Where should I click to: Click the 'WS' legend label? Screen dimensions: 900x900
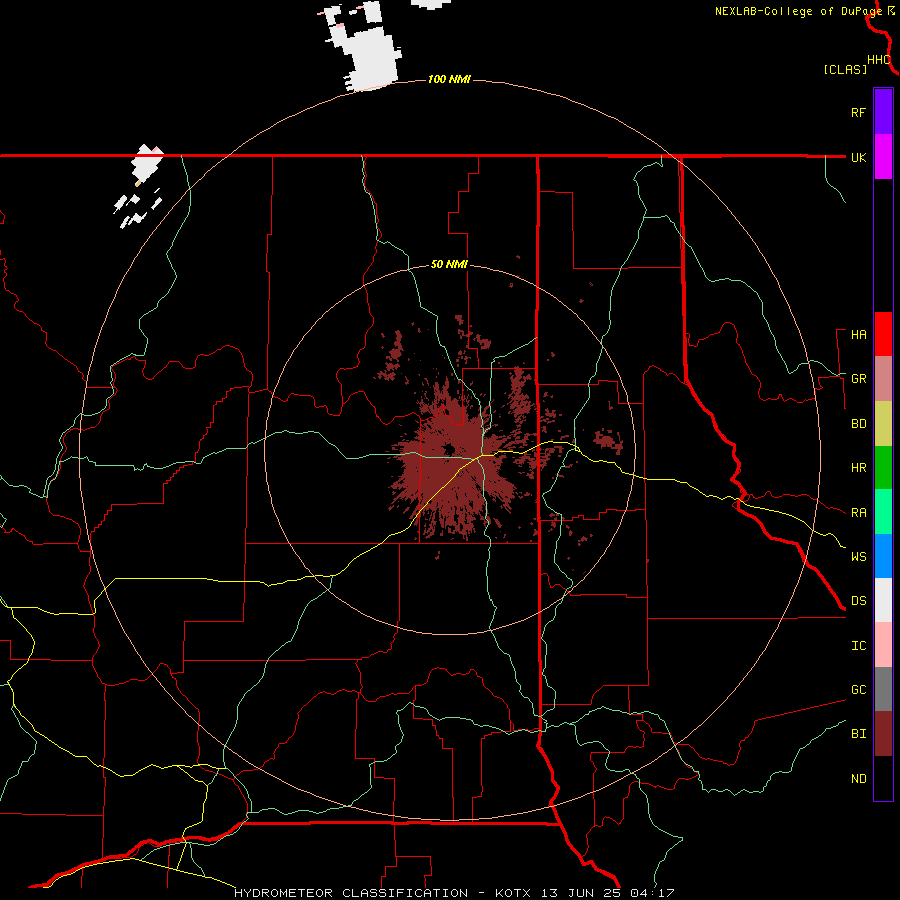(x=858, y=557)
